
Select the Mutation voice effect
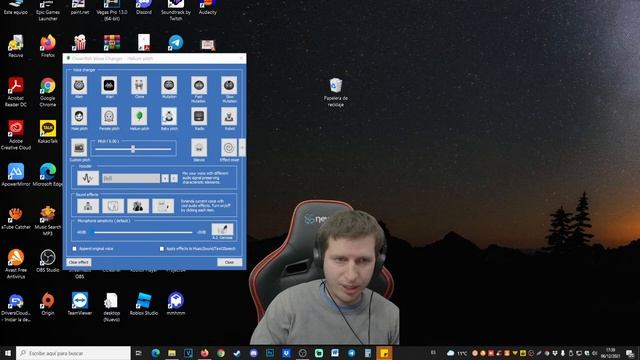169,86
